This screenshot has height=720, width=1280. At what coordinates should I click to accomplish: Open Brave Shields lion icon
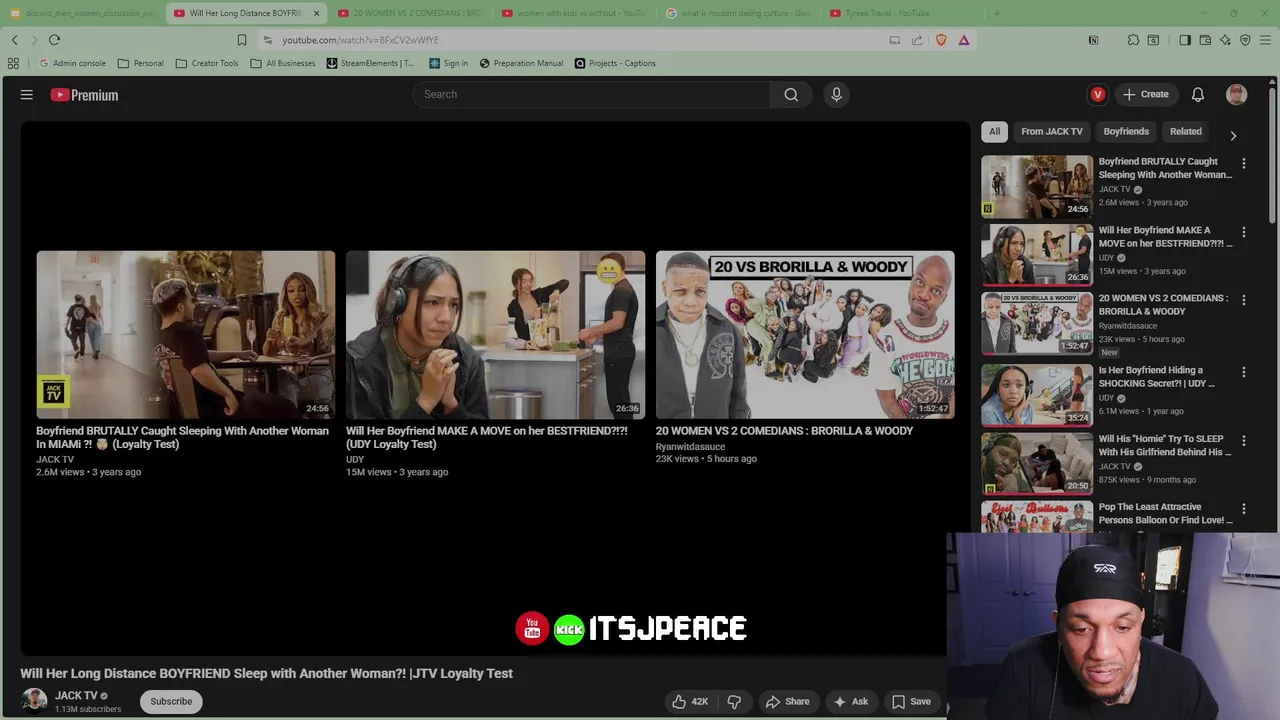click(941, 40)
